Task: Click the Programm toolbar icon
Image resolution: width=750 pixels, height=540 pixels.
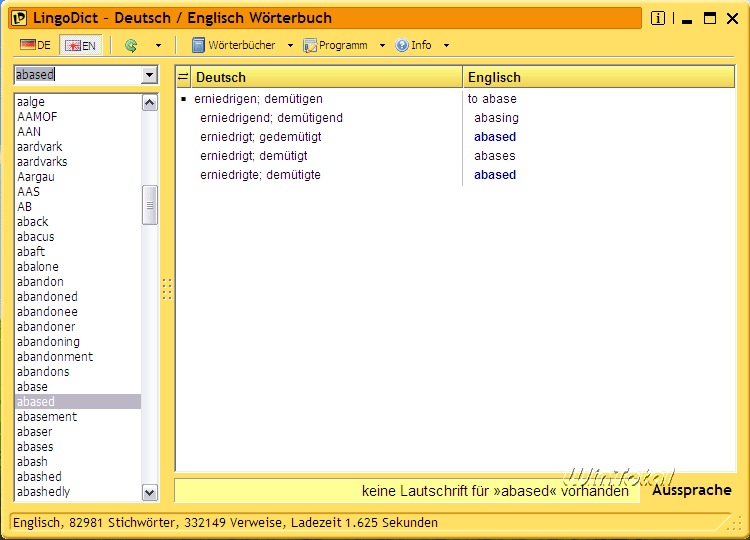Action: point(310,45)
